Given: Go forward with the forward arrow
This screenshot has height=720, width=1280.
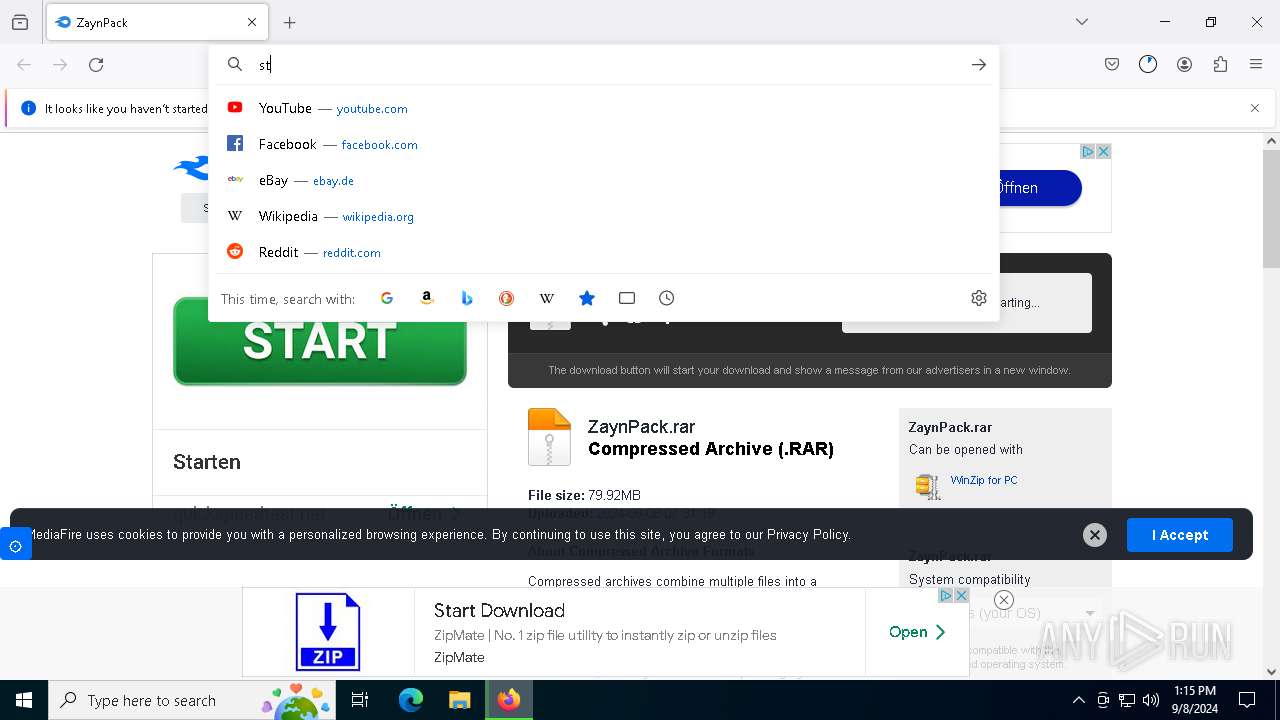Looking at the screenshot, I should [60, 65].
